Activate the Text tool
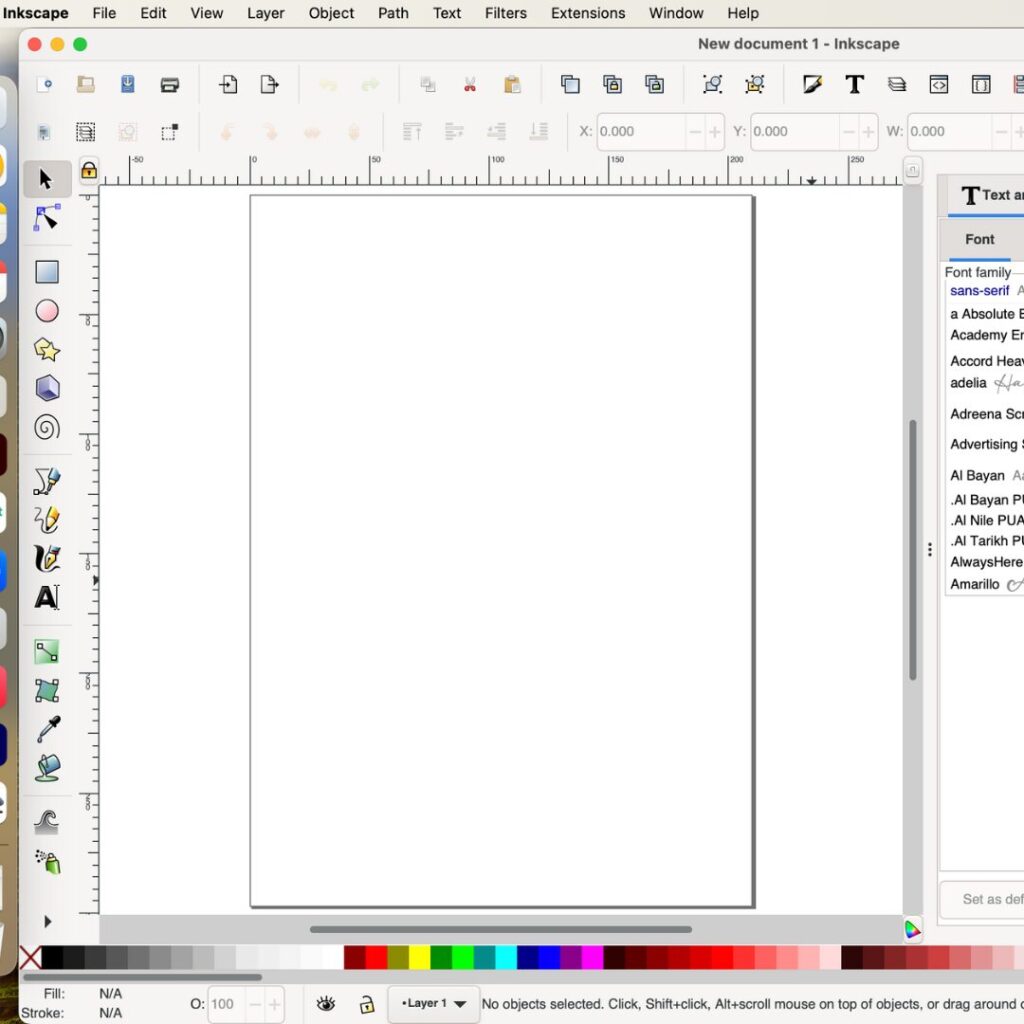The width and height of the screenshot is (1024, 1024). (x=46, y=597)
